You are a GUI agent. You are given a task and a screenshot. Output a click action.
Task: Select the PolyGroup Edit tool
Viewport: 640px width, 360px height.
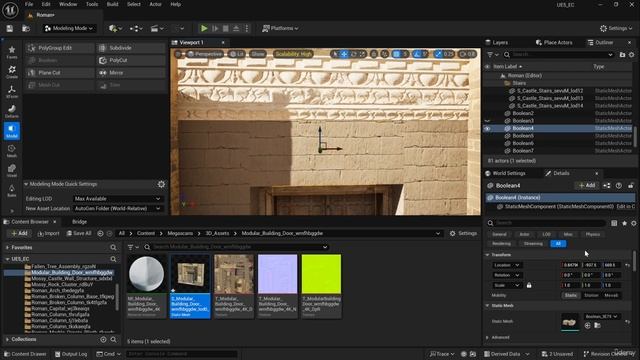coord(59,48)
